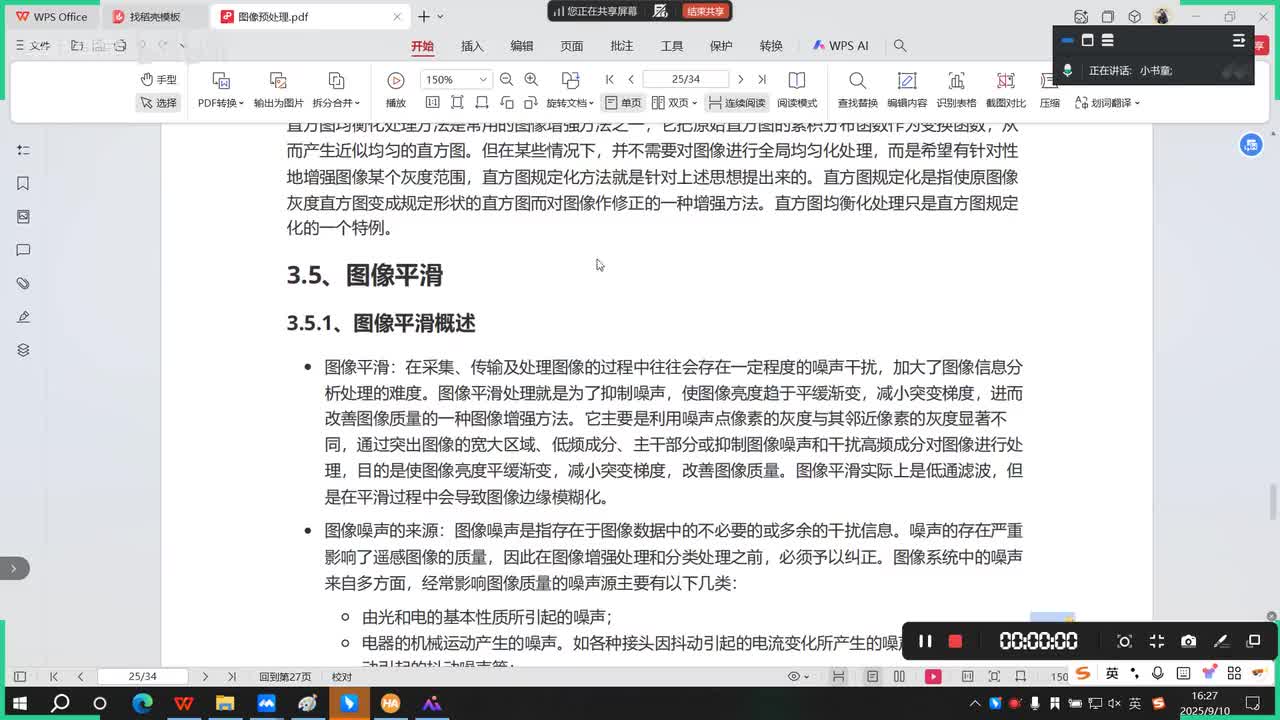
Task: Open the thumbnail panel in sidebar
Action: point(24,217)
